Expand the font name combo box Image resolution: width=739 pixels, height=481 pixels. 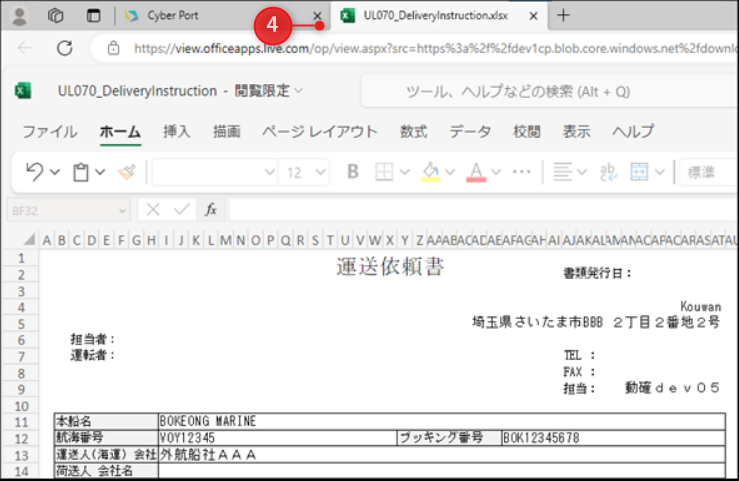[269, 172]
